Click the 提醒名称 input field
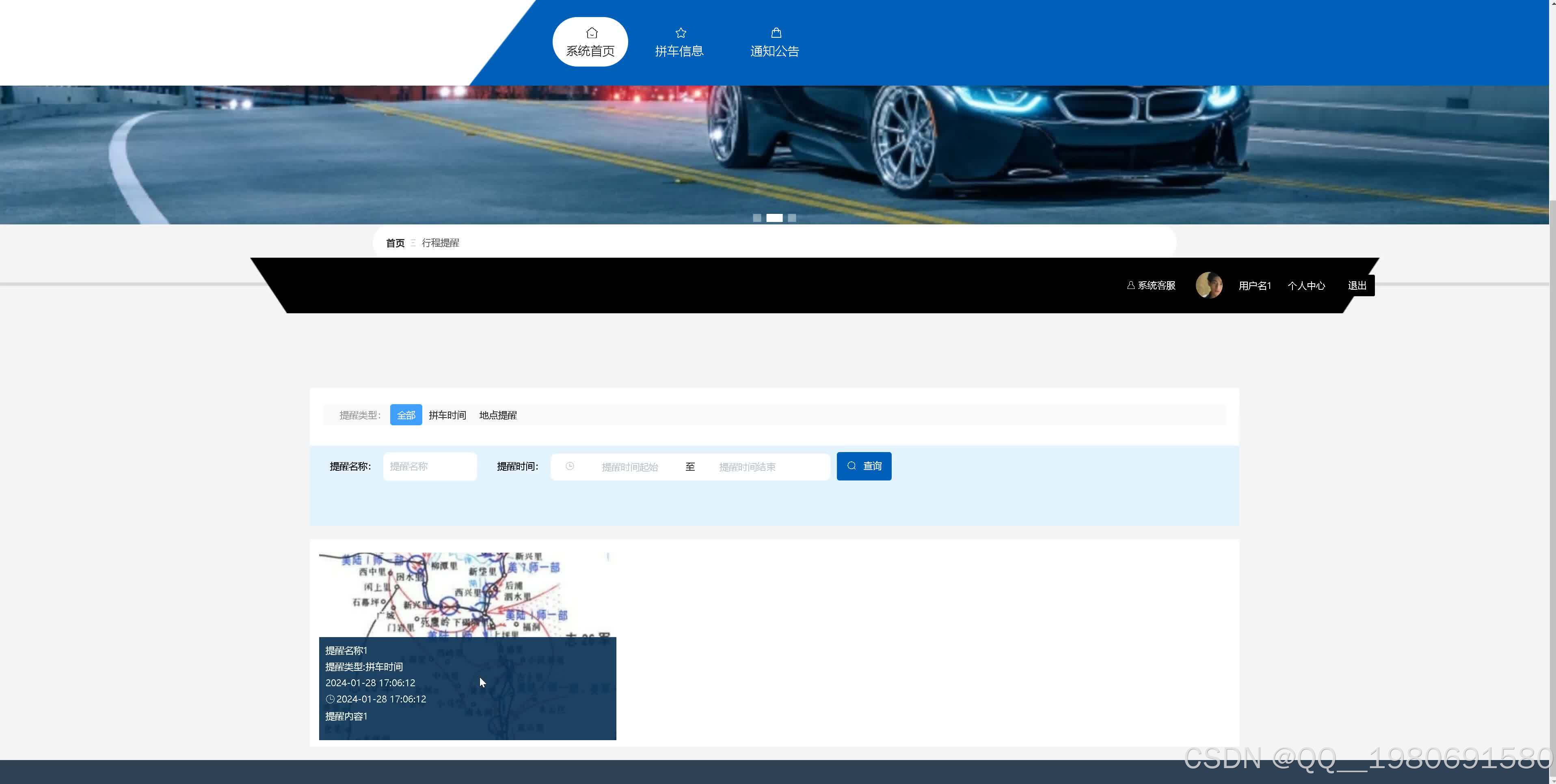The width and height of the screenshot is (1556, 784). pyautogui.click(x=430, y=467)
